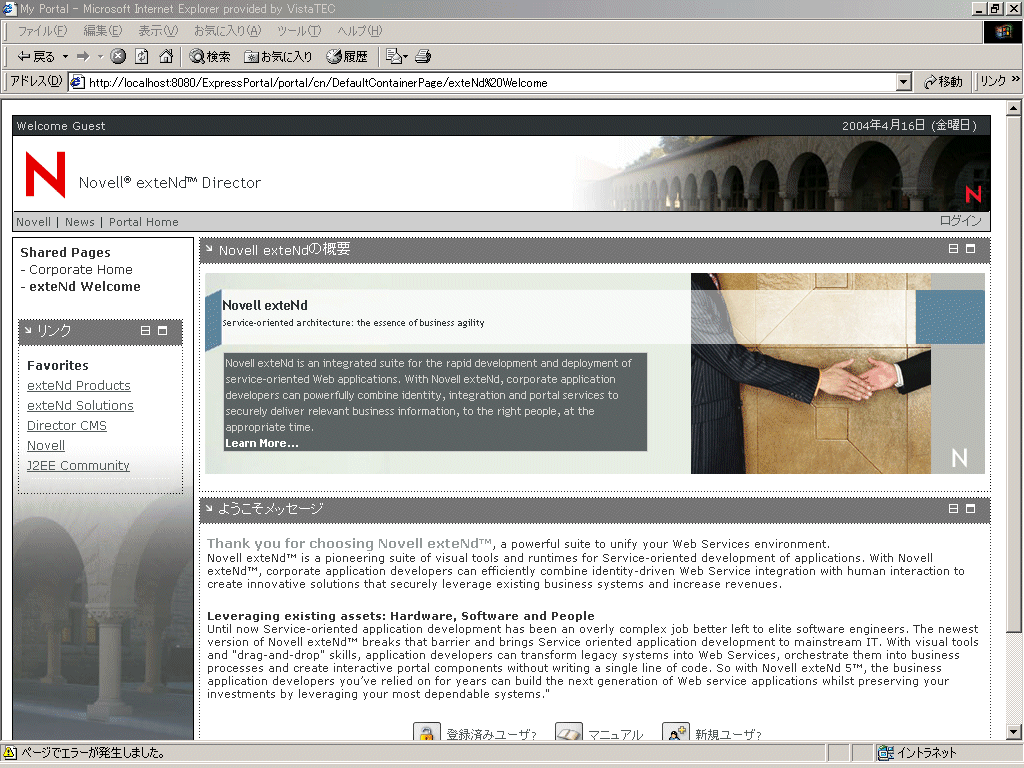Screen dimensions: 1024x768
Task: Open the address bar dropdown arrow
Action: [x=904, y=82]
